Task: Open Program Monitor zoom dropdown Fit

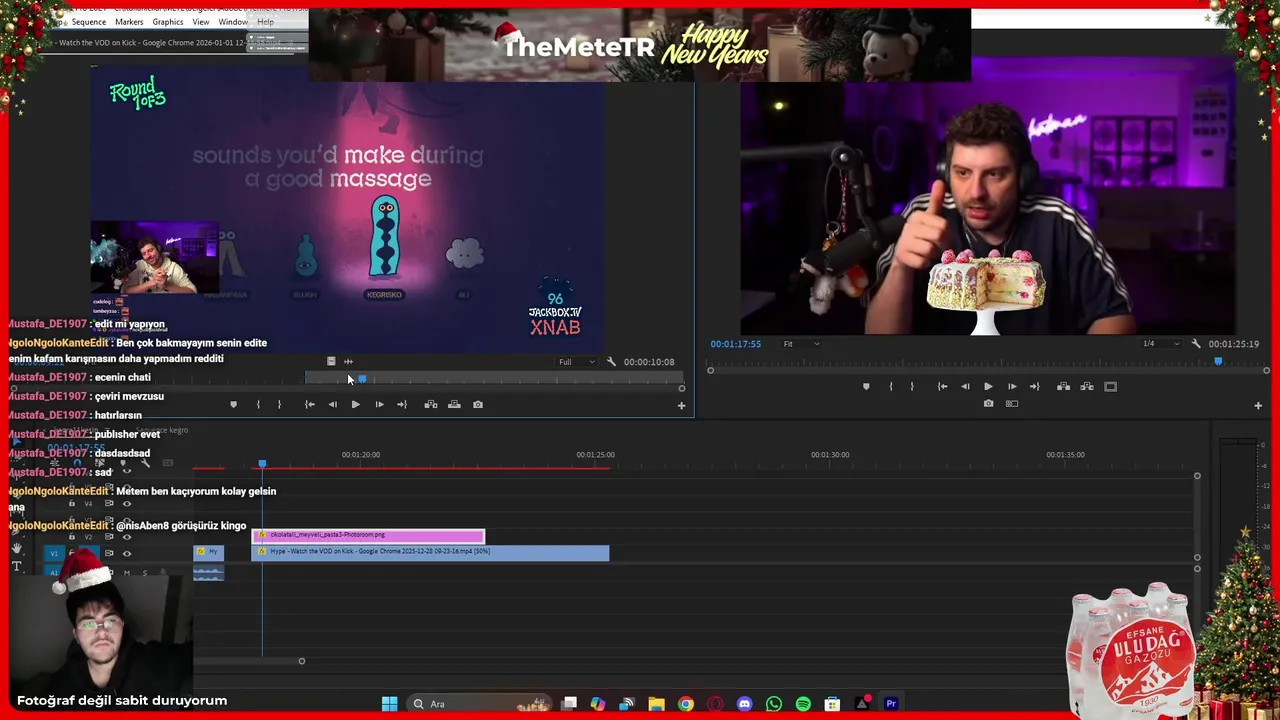Action: pos(801,344)
